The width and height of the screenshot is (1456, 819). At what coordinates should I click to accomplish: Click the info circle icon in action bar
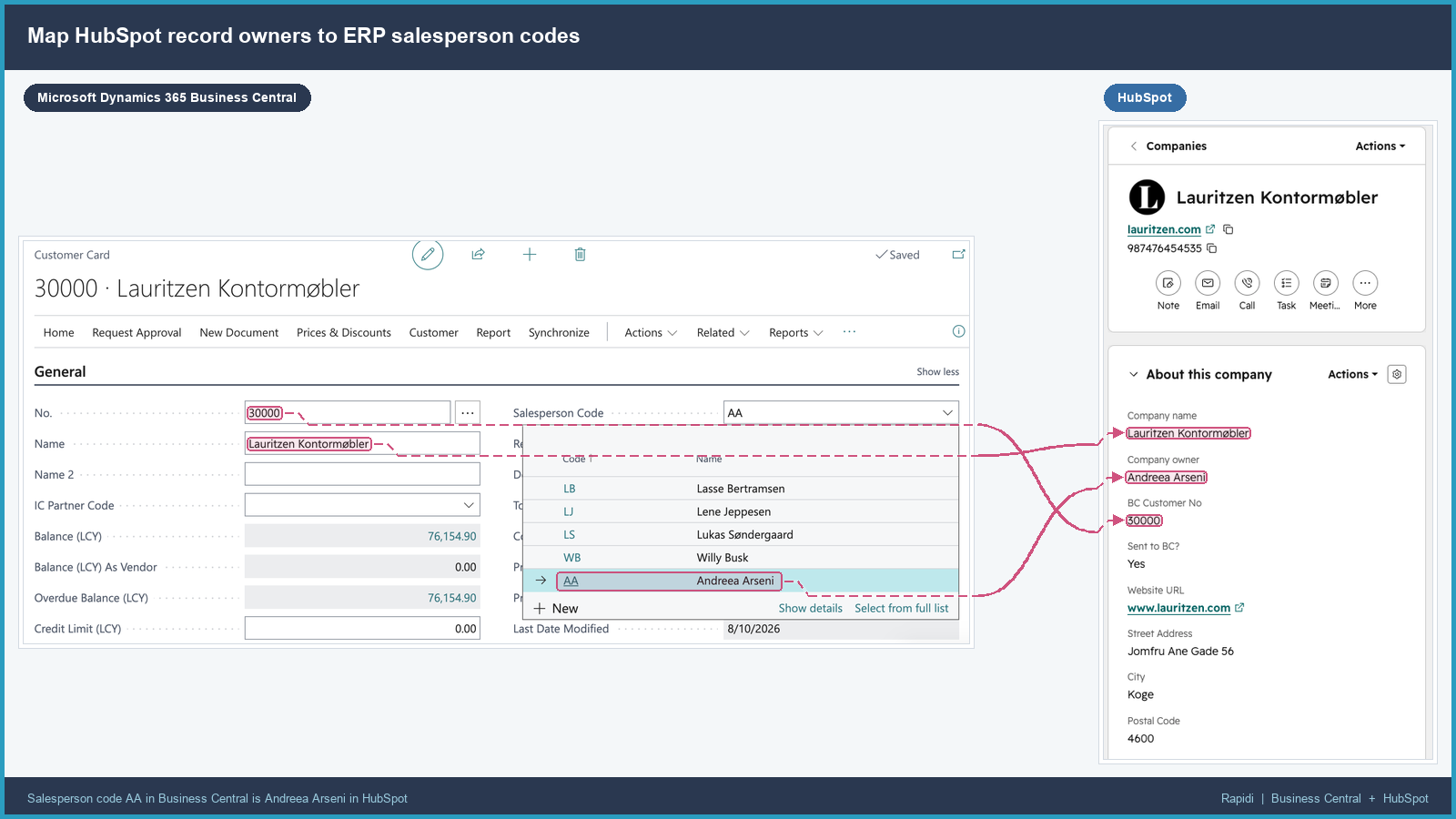[x=958, y=331]
